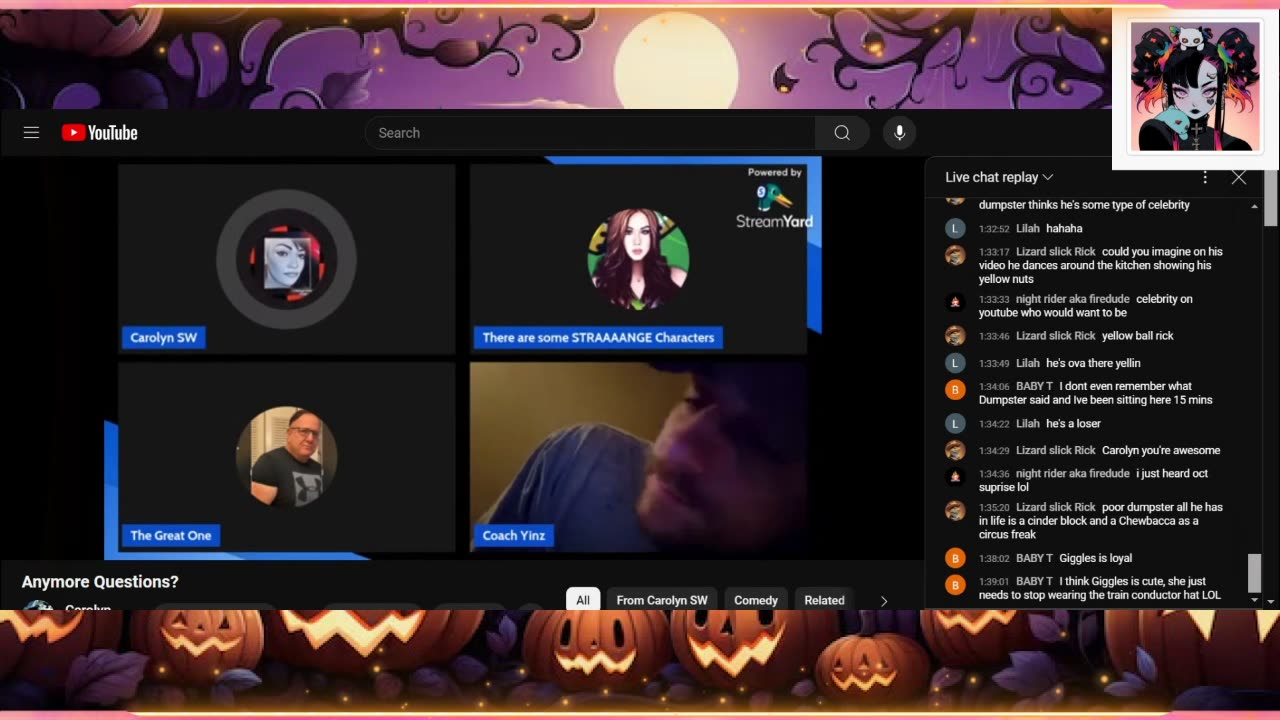Click Lilah avatar beside 'he's a loser'
Screen dimensions: 1280x720
(955, 423)
